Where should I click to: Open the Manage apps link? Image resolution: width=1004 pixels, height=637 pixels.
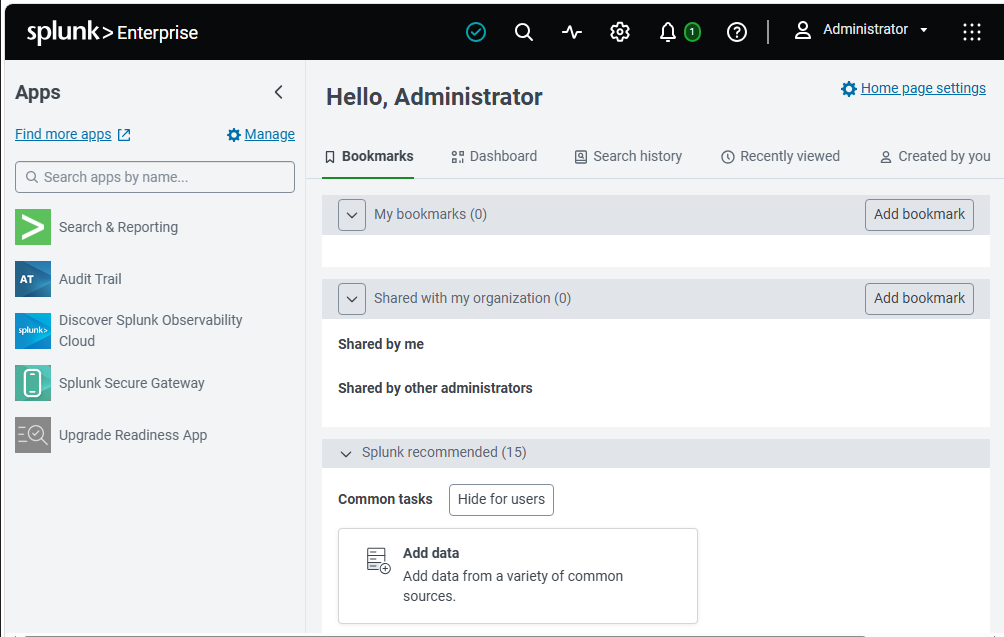(x=270, y=134)
